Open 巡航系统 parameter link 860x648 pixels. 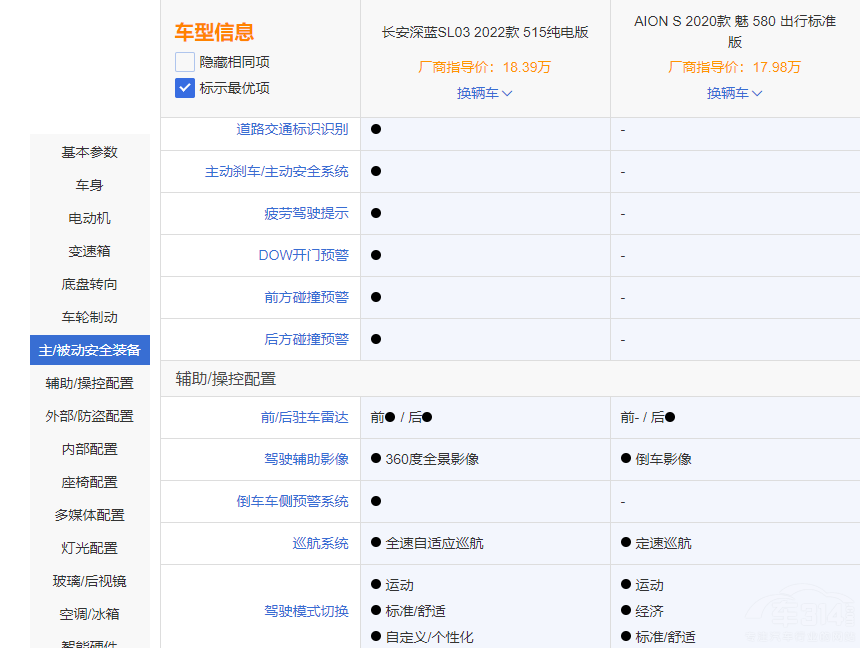click(x=320, y=543)
